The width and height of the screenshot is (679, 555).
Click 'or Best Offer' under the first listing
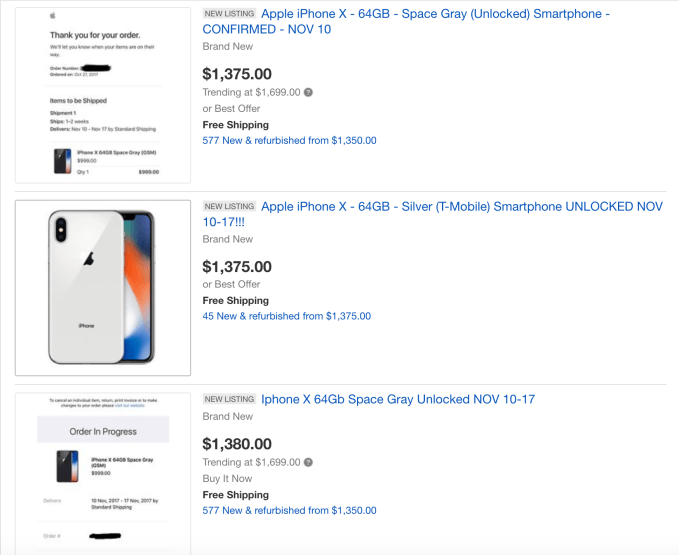point(234,108)
